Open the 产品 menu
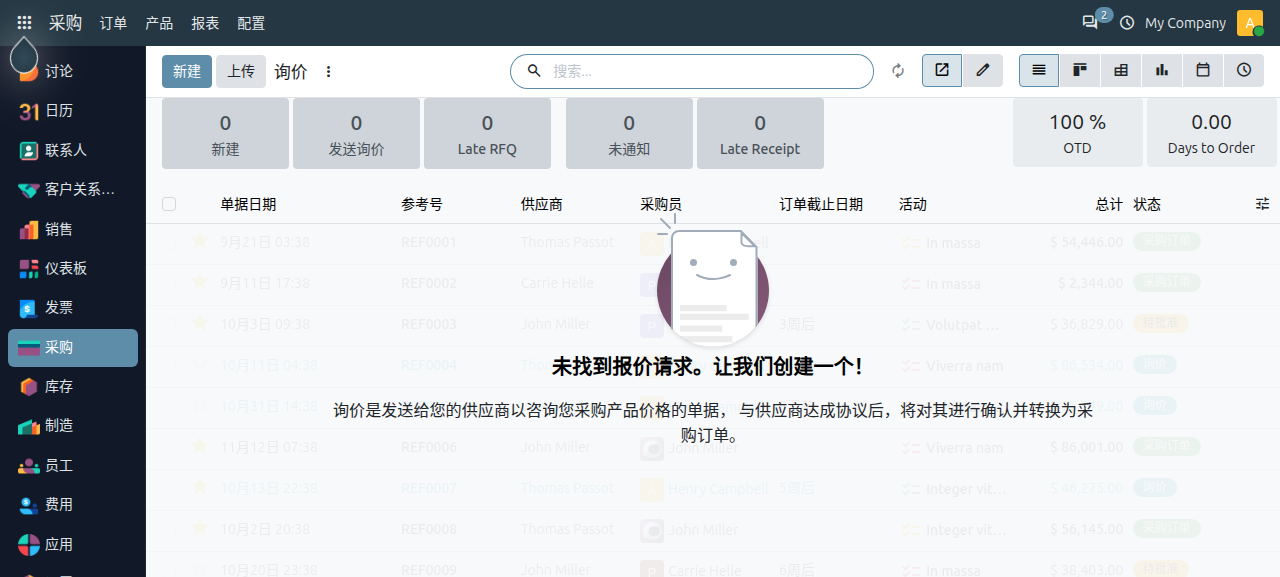 159,23
